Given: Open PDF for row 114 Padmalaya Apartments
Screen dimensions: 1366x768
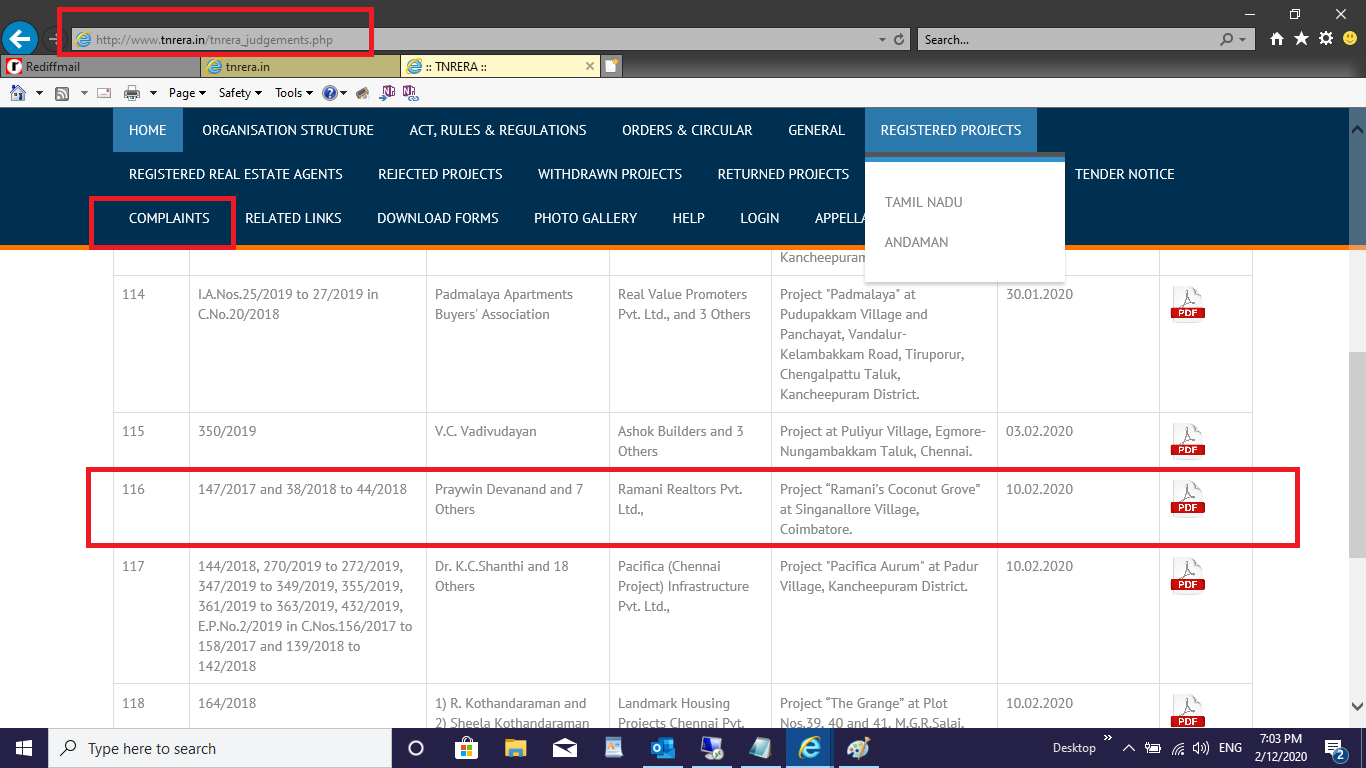Looking at the screenshot, I should (x=1187, y=304).
